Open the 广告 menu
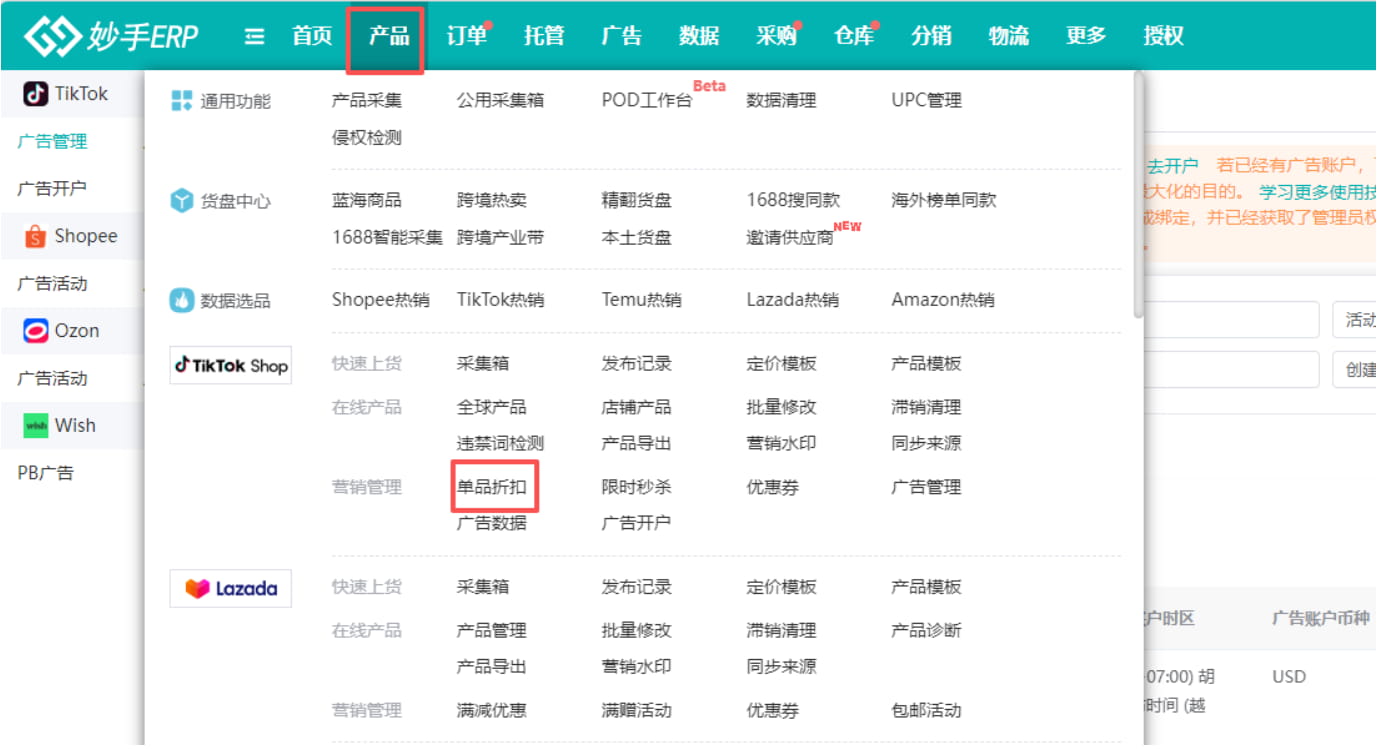 click(622, 36)
